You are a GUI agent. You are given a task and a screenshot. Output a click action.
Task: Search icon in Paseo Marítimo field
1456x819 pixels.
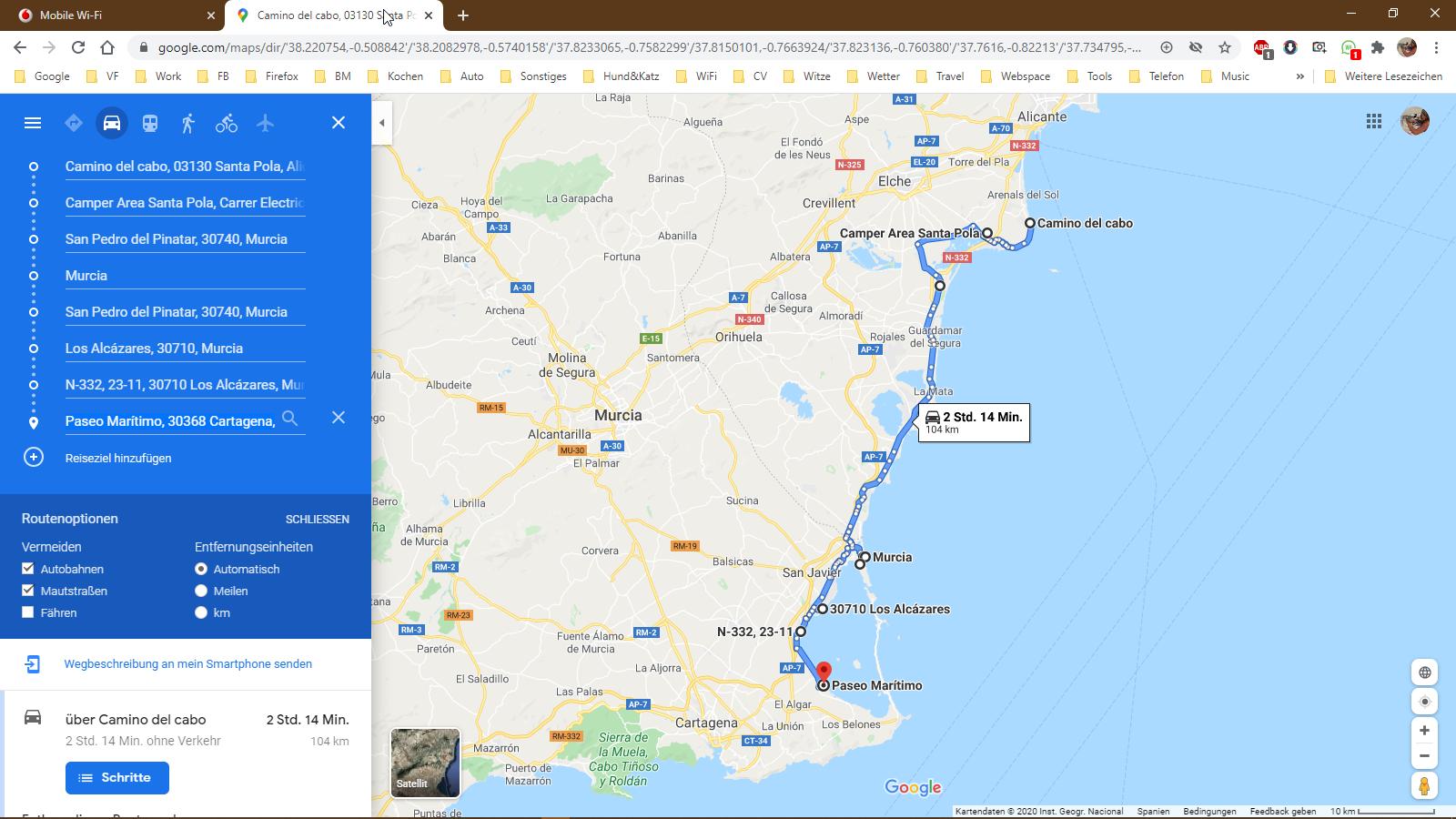click(289, 419)
